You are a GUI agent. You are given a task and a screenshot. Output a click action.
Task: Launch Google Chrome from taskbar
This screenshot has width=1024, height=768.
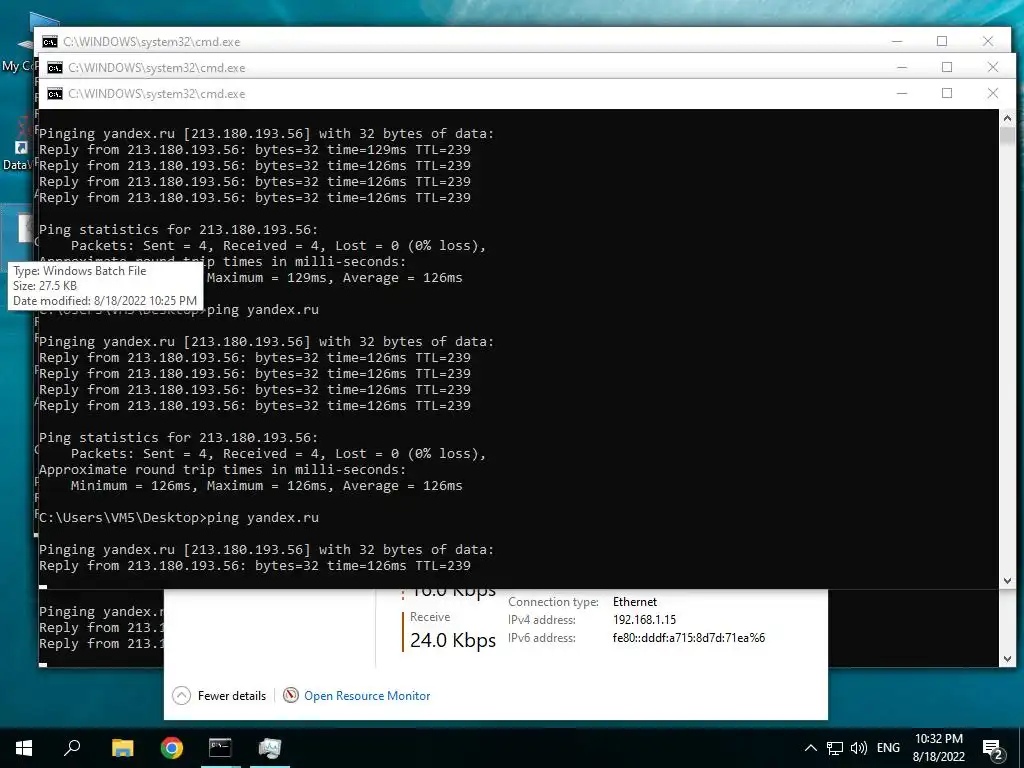coord(172,747)
